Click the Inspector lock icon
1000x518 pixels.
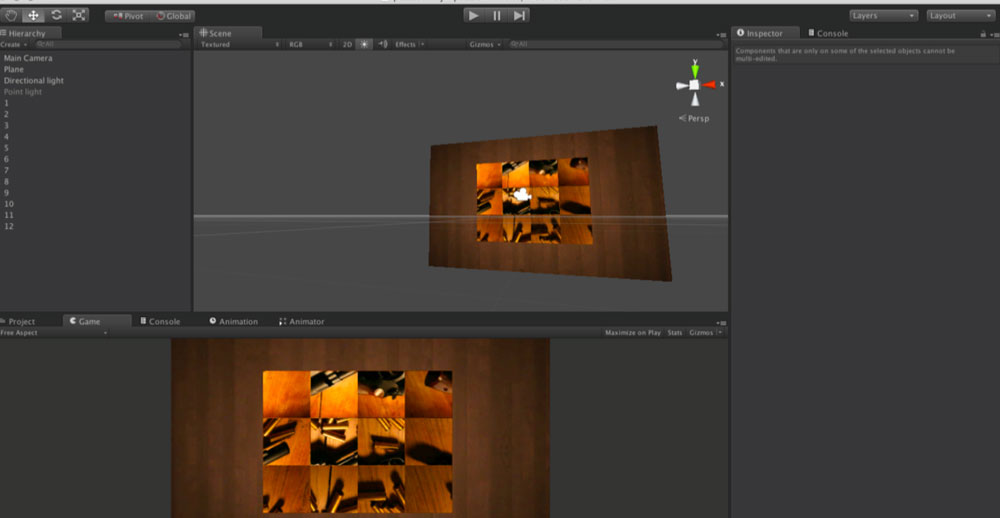(982, 34)
